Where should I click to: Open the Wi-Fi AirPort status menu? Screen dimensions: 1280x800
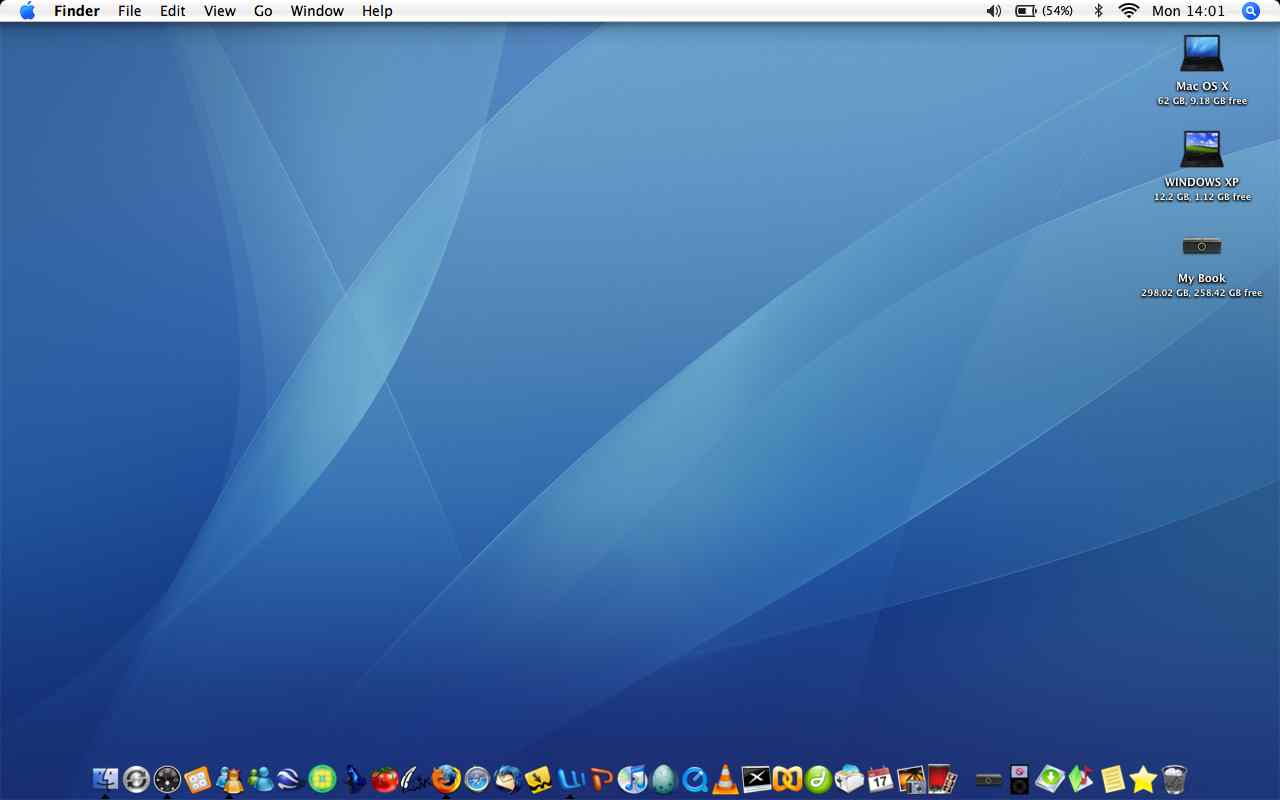pos(1129,11)
